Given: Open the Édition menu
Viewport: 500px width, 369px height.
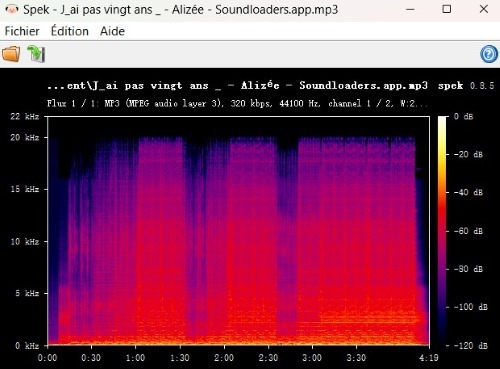Looking at the screenshot, I should tap(70, 31).
